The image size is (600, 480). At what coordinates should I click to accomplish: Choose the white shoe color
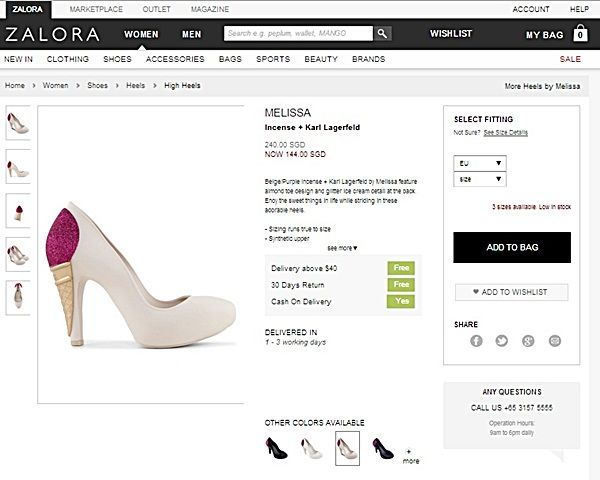[312, 448]
